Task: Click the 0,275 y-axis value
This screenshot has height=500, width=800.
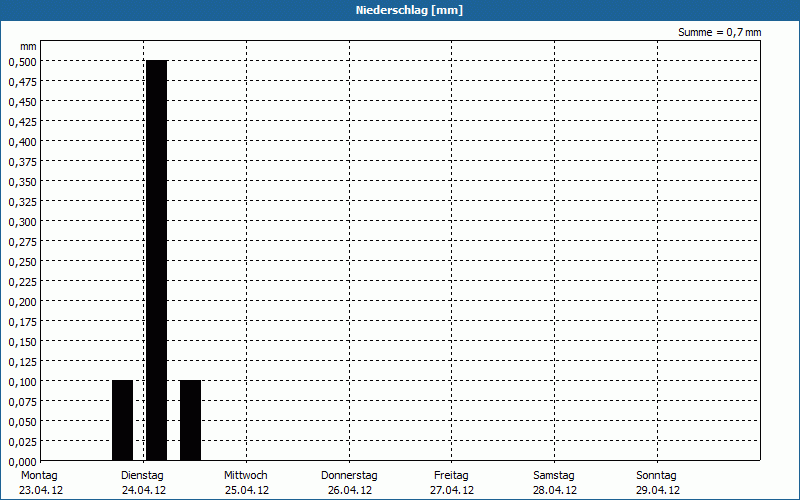Action: pos(22,242)
